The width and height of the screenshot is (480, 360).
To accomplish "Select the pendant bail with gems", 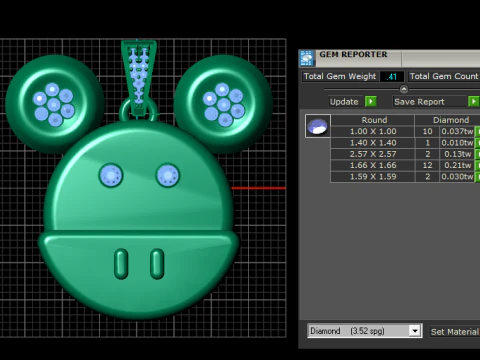I will pyautogui.click(x=139, y=78).
